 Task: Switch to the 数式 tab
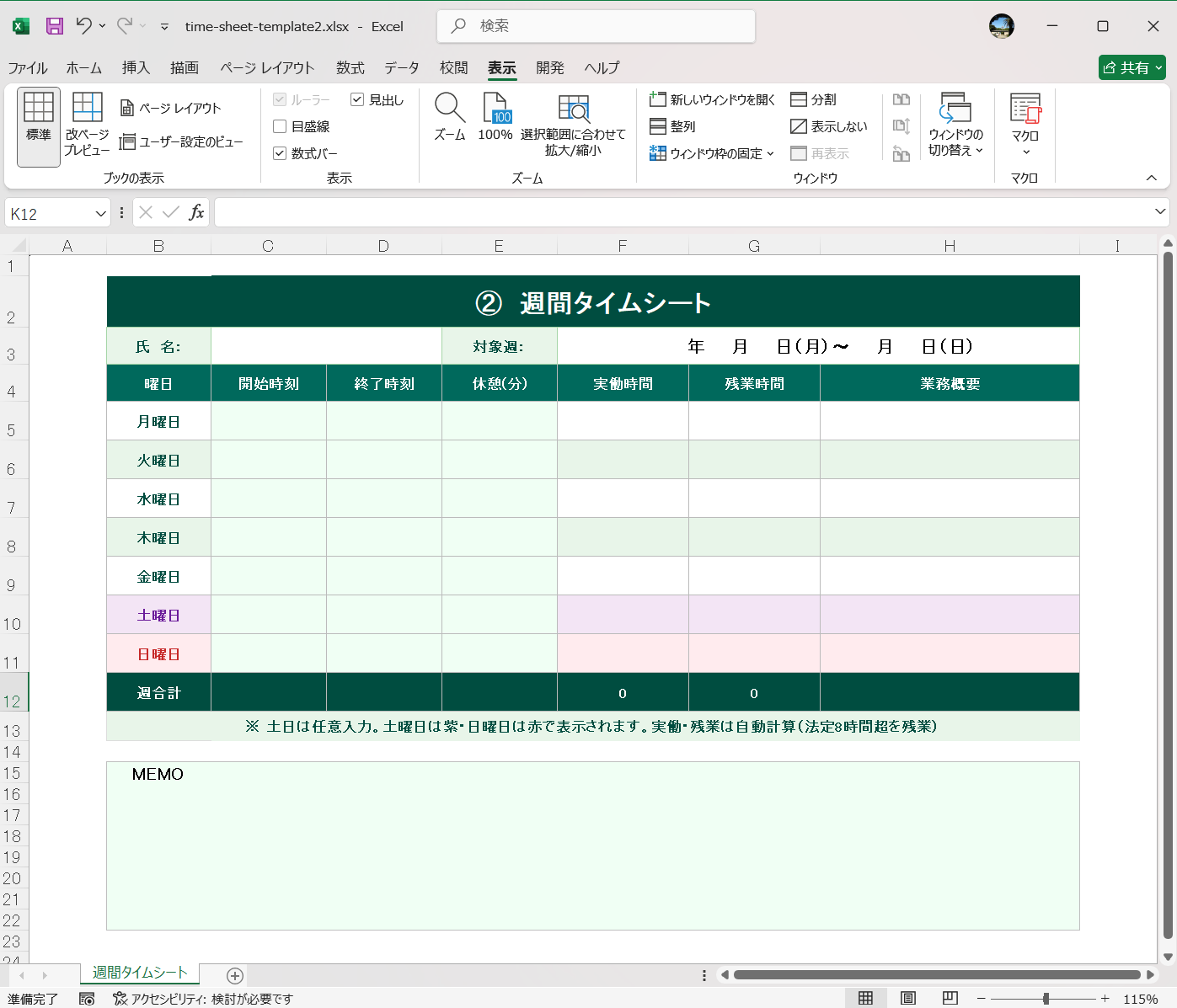[x=350, y=67]
